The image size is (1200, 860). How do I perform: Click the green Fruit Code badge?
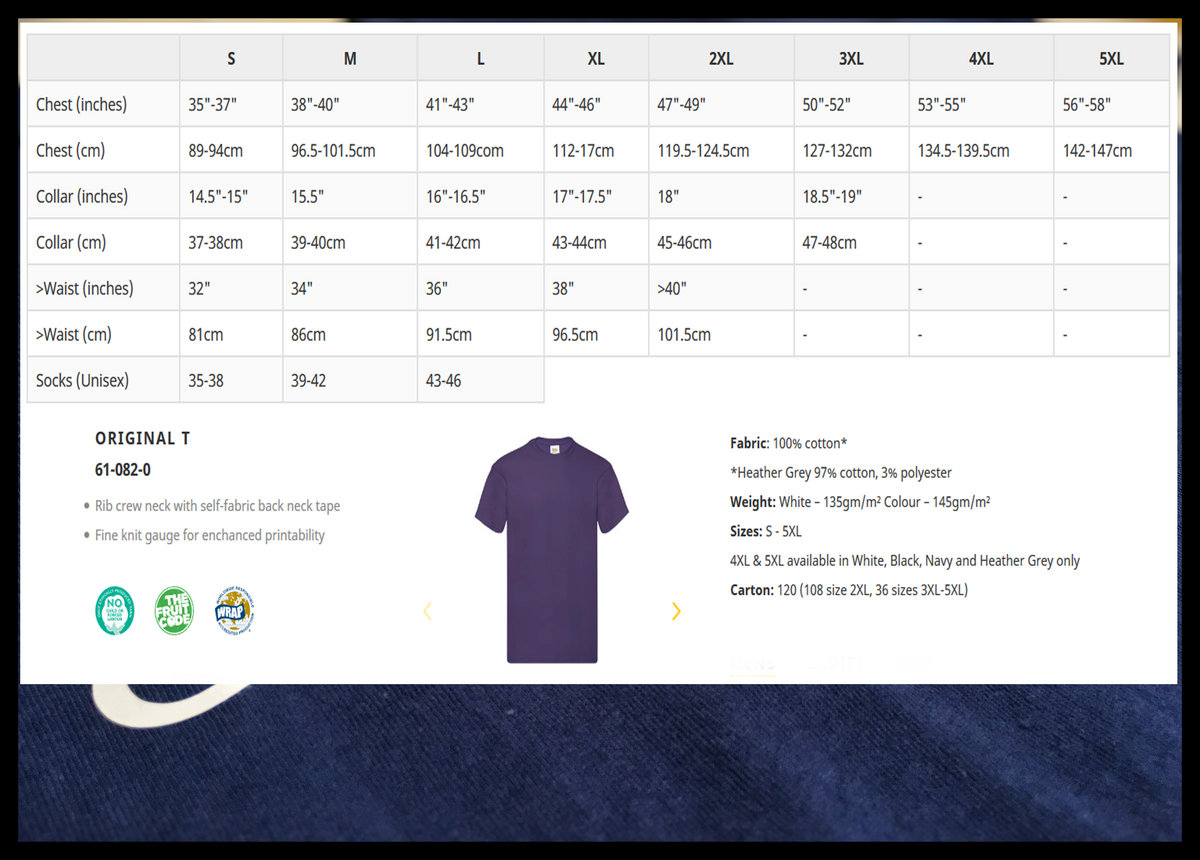[173, 610]
